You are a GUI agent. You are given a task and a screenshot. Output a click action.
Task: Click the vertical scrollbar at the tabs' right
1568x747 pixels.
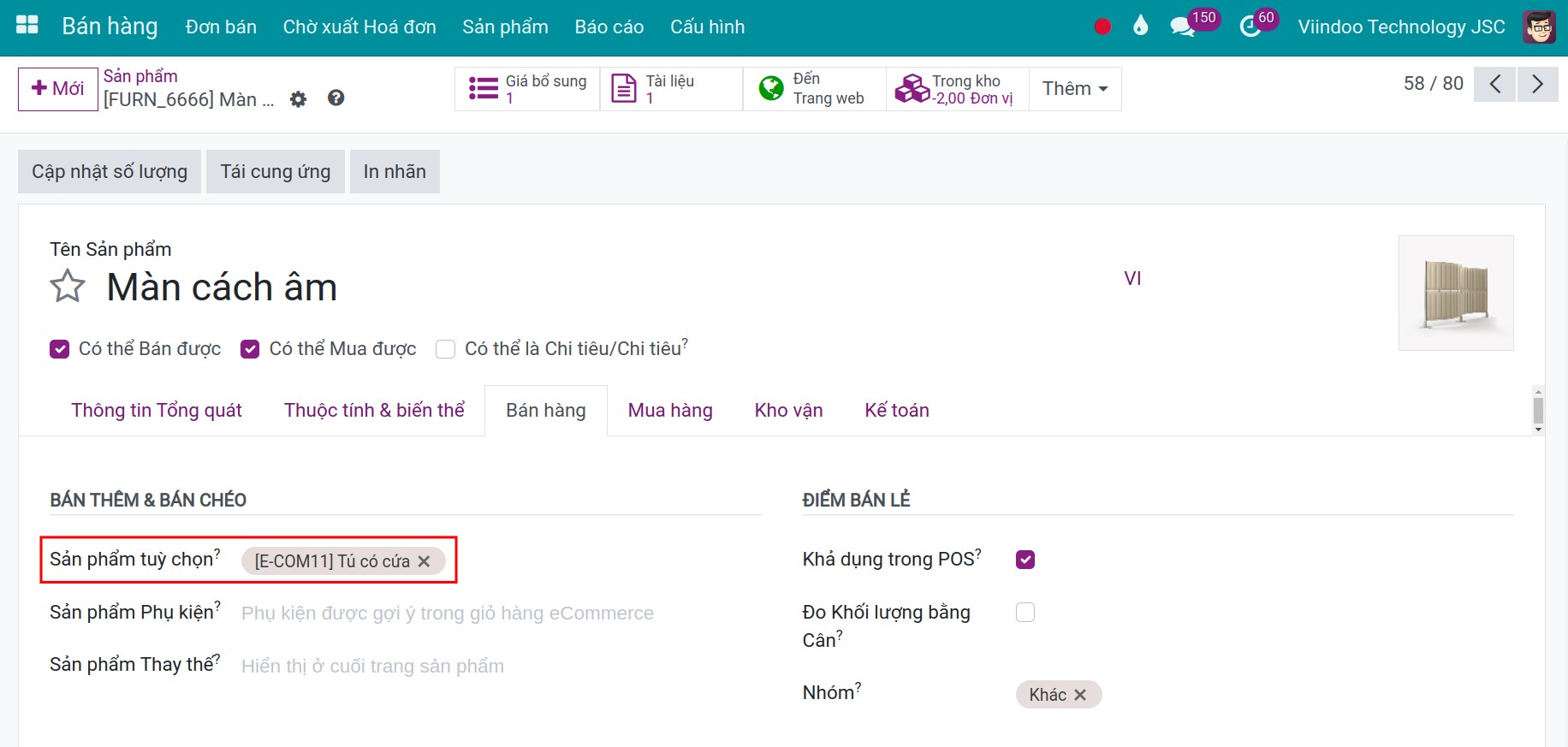[1538, 411]
